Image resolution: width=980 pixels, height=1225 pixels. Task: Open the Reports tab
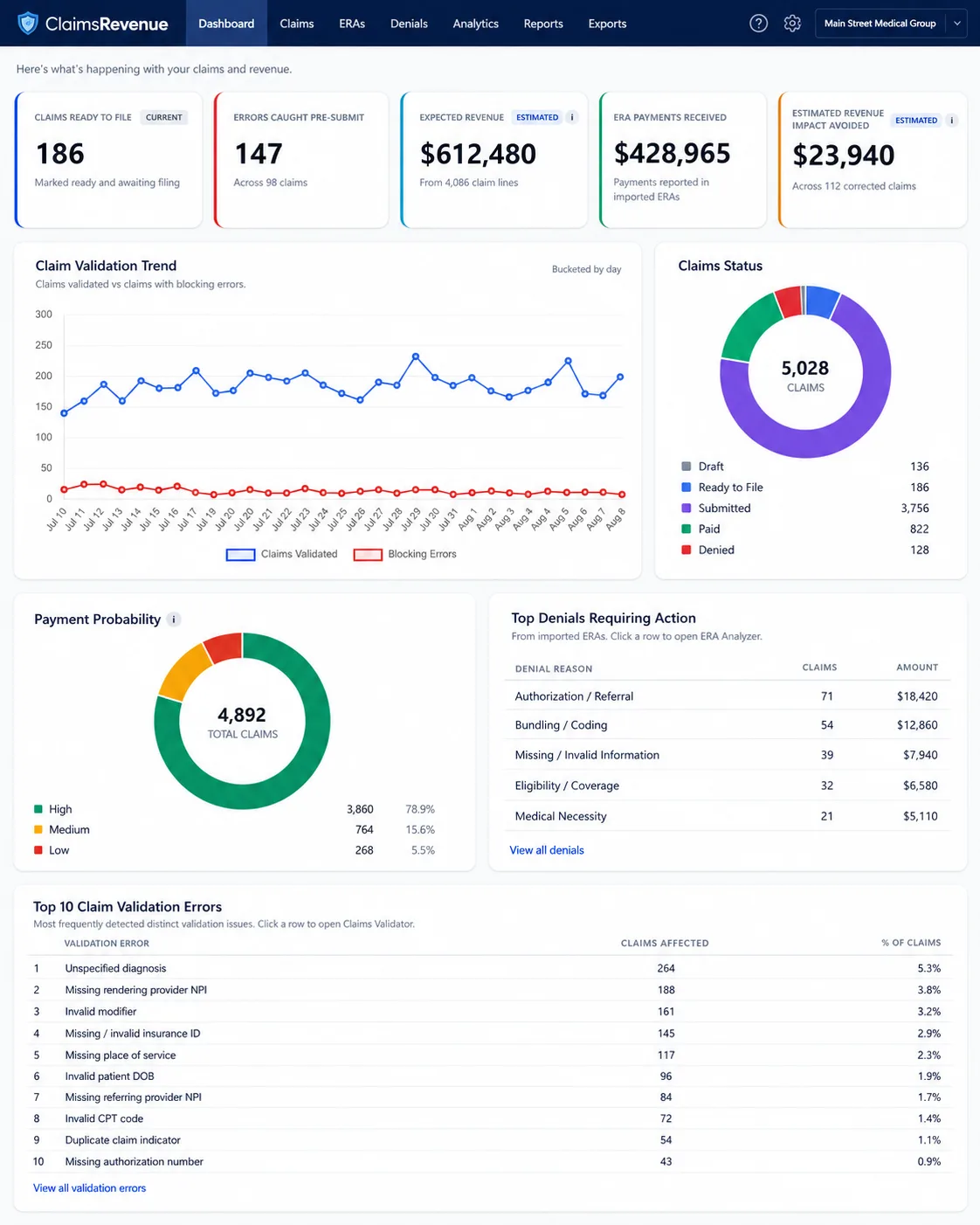(543, 24)
